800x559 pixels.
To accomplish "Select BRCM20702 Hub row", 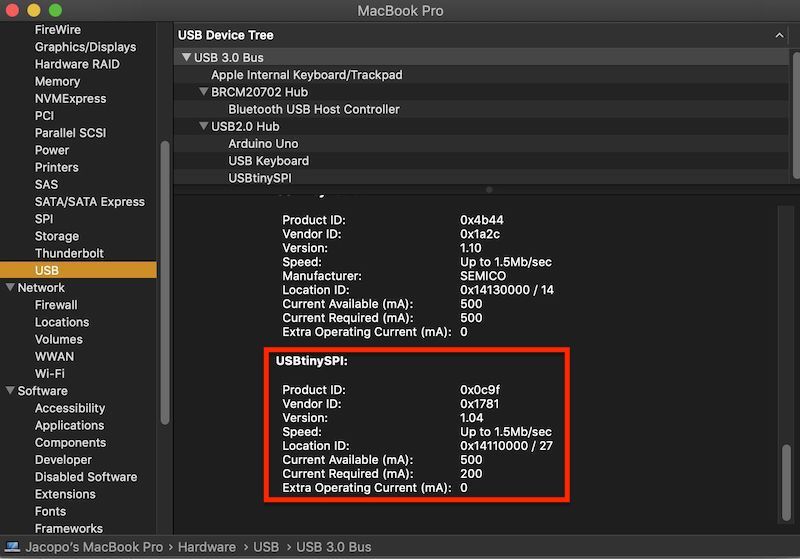I will (x=482, y=92).
